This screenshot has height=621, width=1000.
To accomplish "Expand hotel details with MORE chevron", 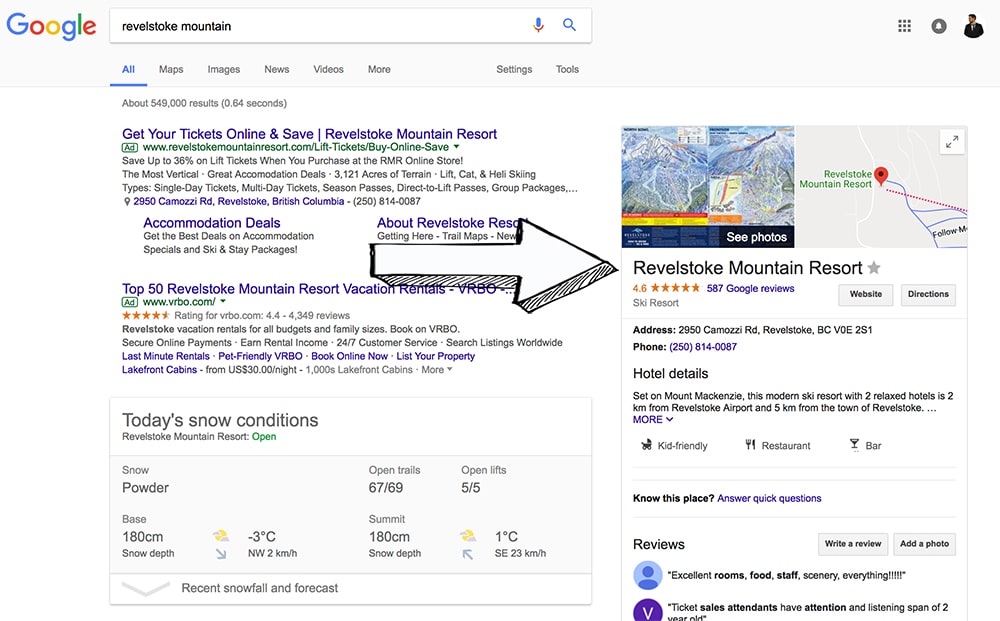I will tap(652, 420).
